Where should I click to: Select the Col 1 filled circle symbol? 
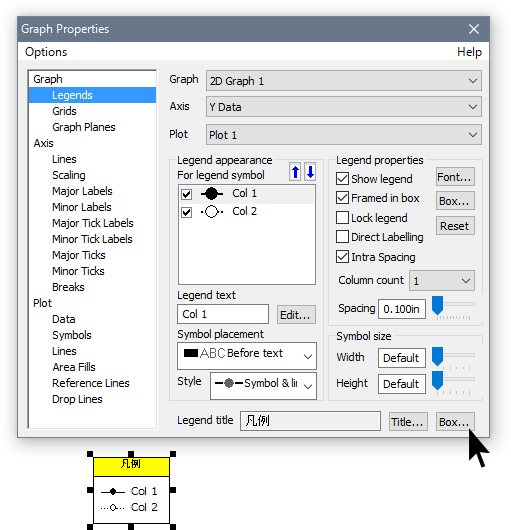[212, 194]
